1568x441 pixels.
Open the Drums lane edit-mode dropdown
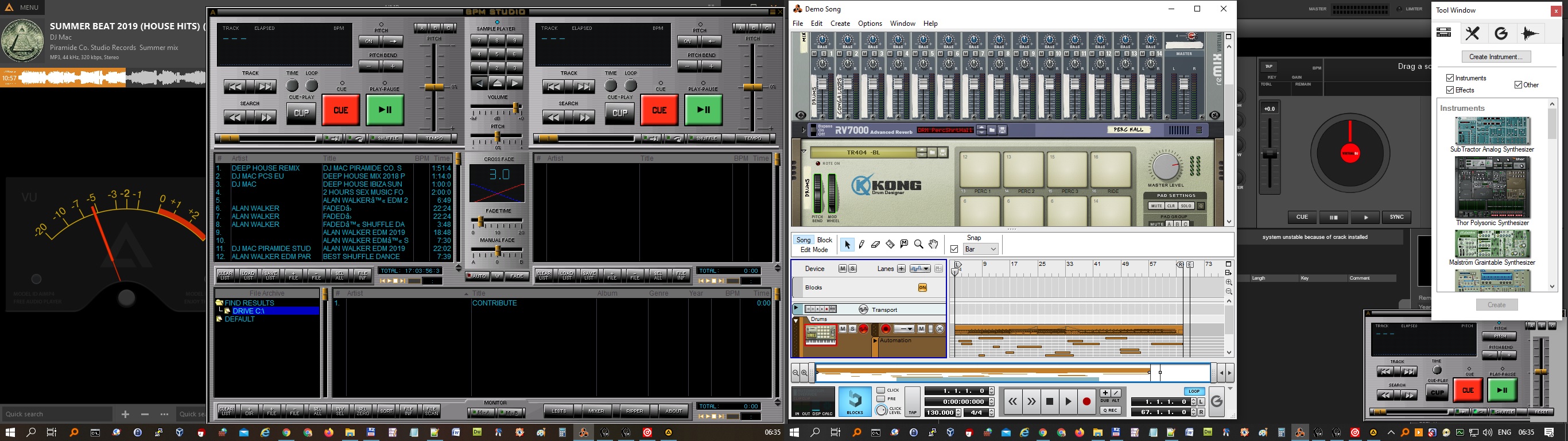[904, 329]
